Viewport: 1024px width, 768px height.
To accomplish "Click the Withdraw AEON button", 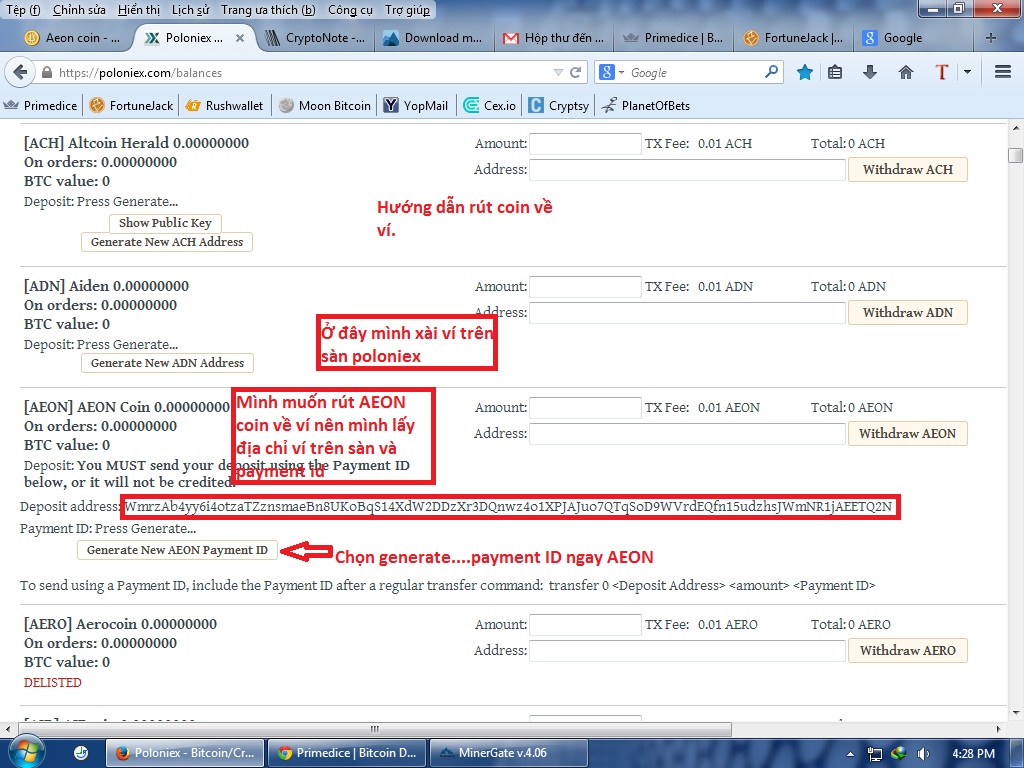I will [x=907, y=433].
